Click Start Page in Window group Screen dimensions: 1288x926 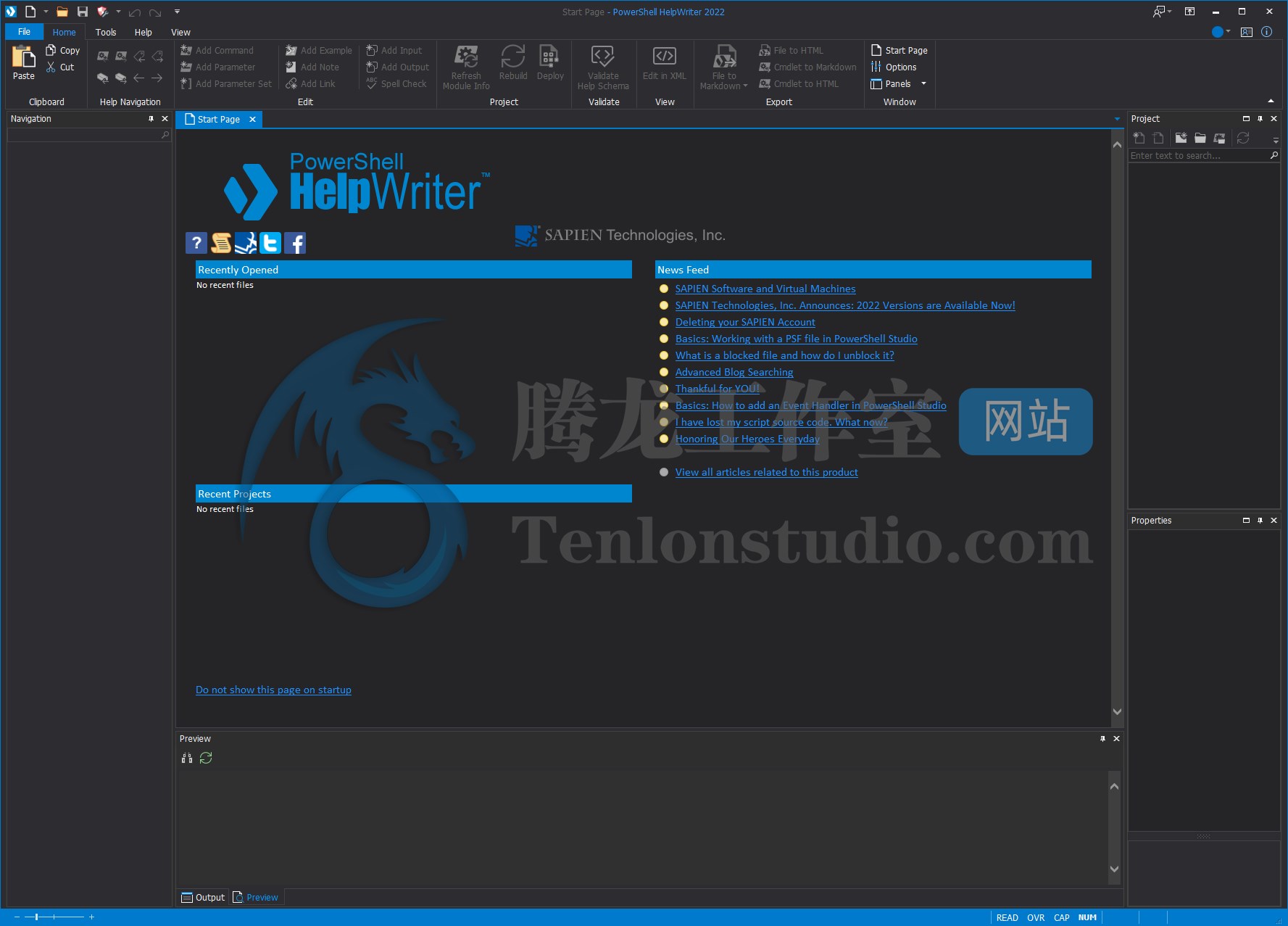coord(899,50)
